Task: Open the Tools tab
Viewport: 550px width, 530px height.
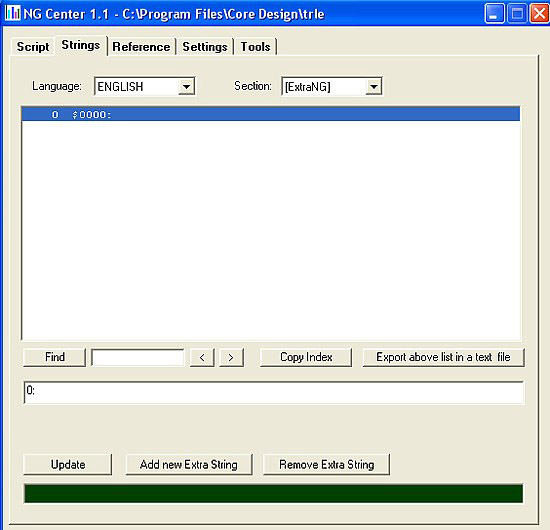Action: coord(255,47)
